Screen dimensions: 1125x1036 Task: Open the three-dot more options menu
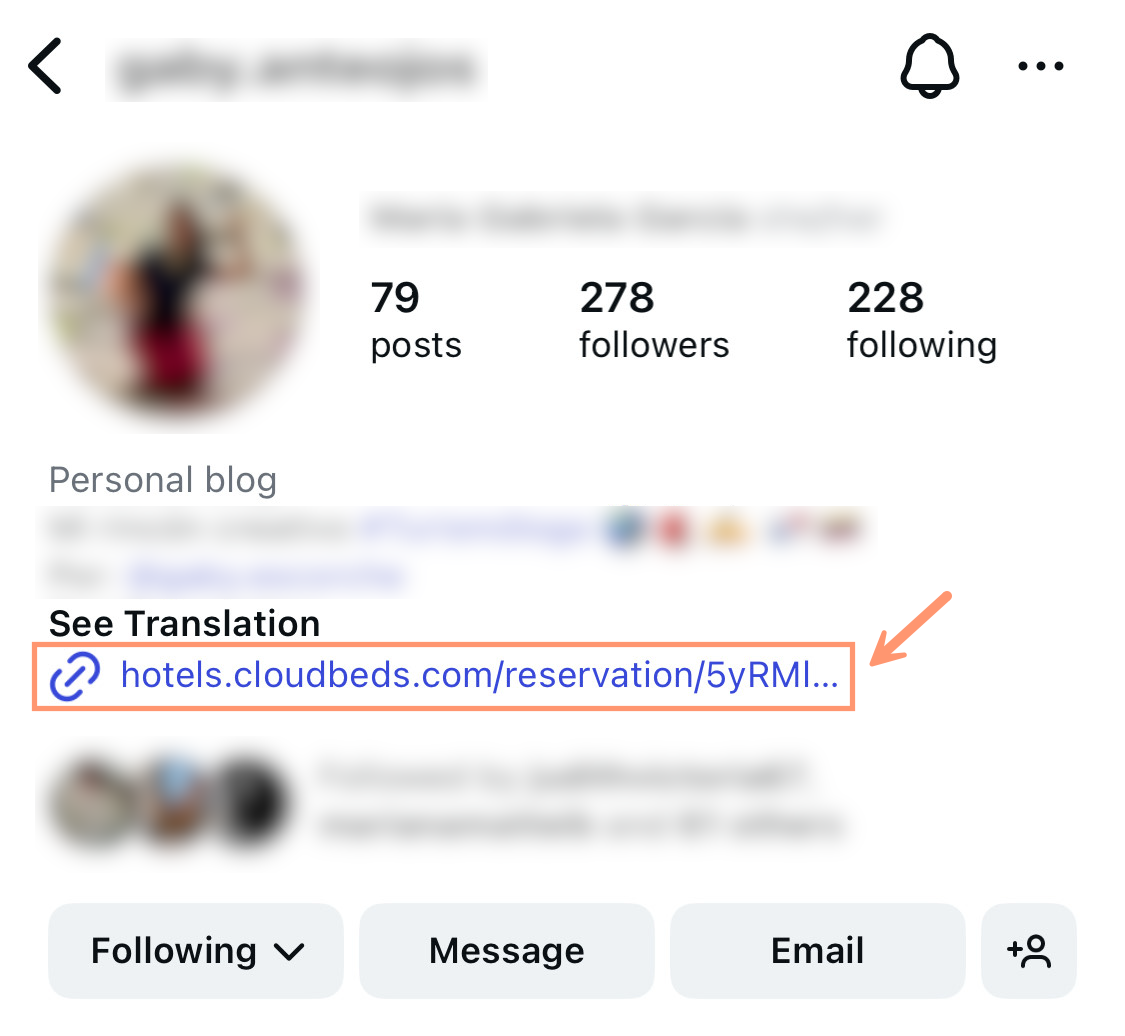point(1040,66)
